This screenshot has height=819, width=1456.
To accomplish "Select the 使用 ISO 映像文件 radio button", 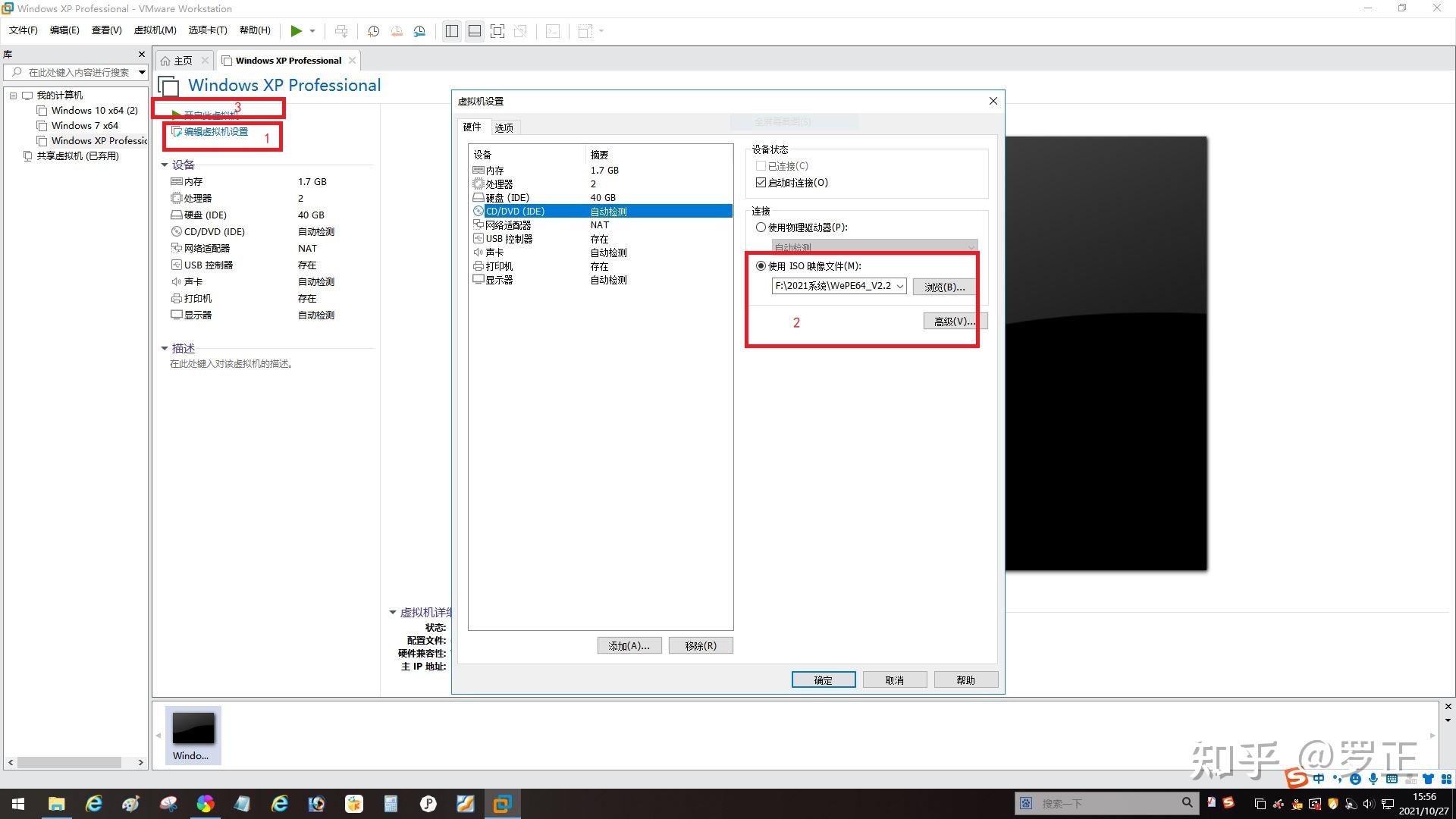I will (x=761, y=266).
